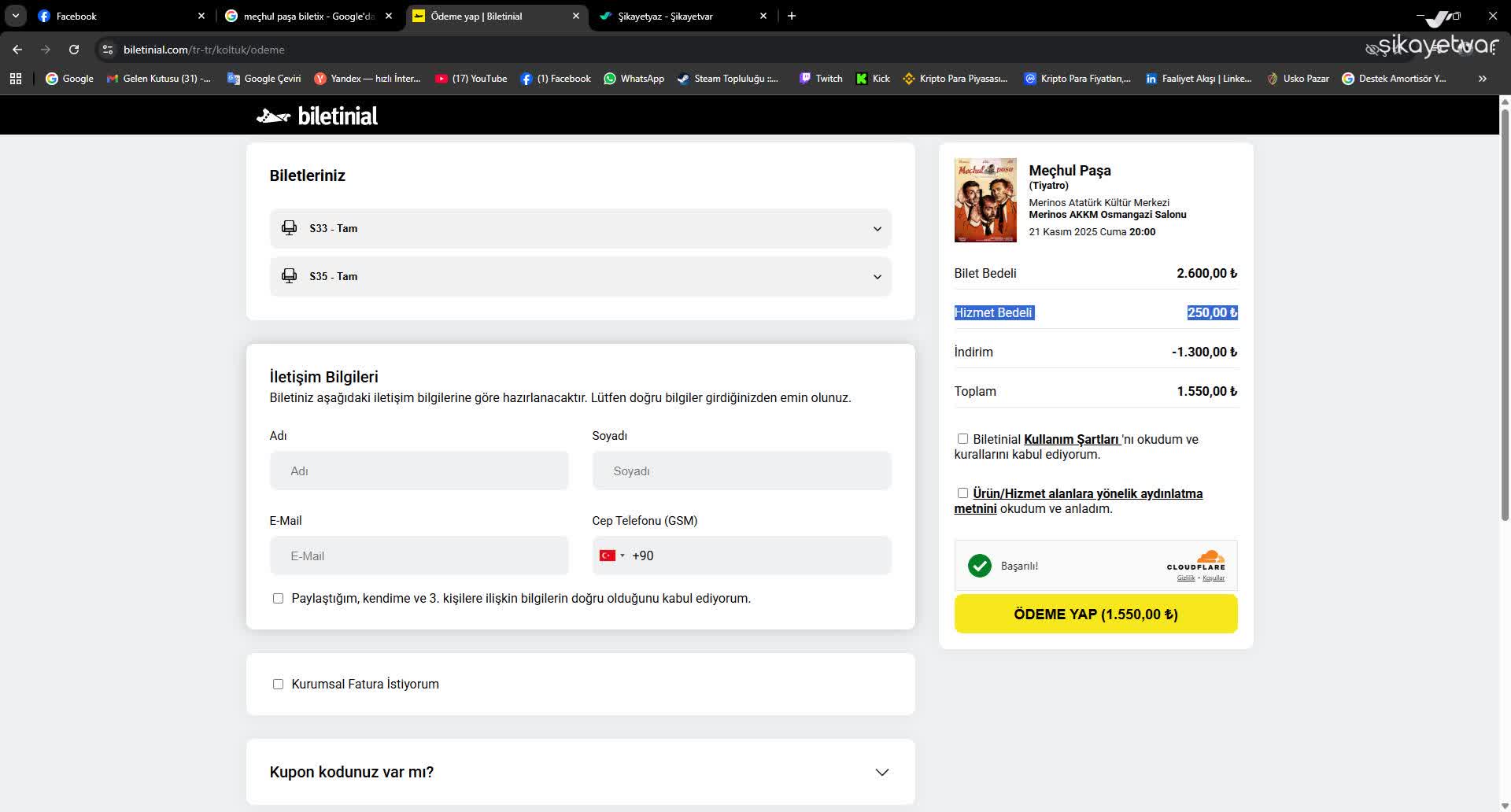This screenshot has height=812, width=1511.
Task: Open Gelen Kutusu Gmail bookmark
Action: tap(159, 79)
